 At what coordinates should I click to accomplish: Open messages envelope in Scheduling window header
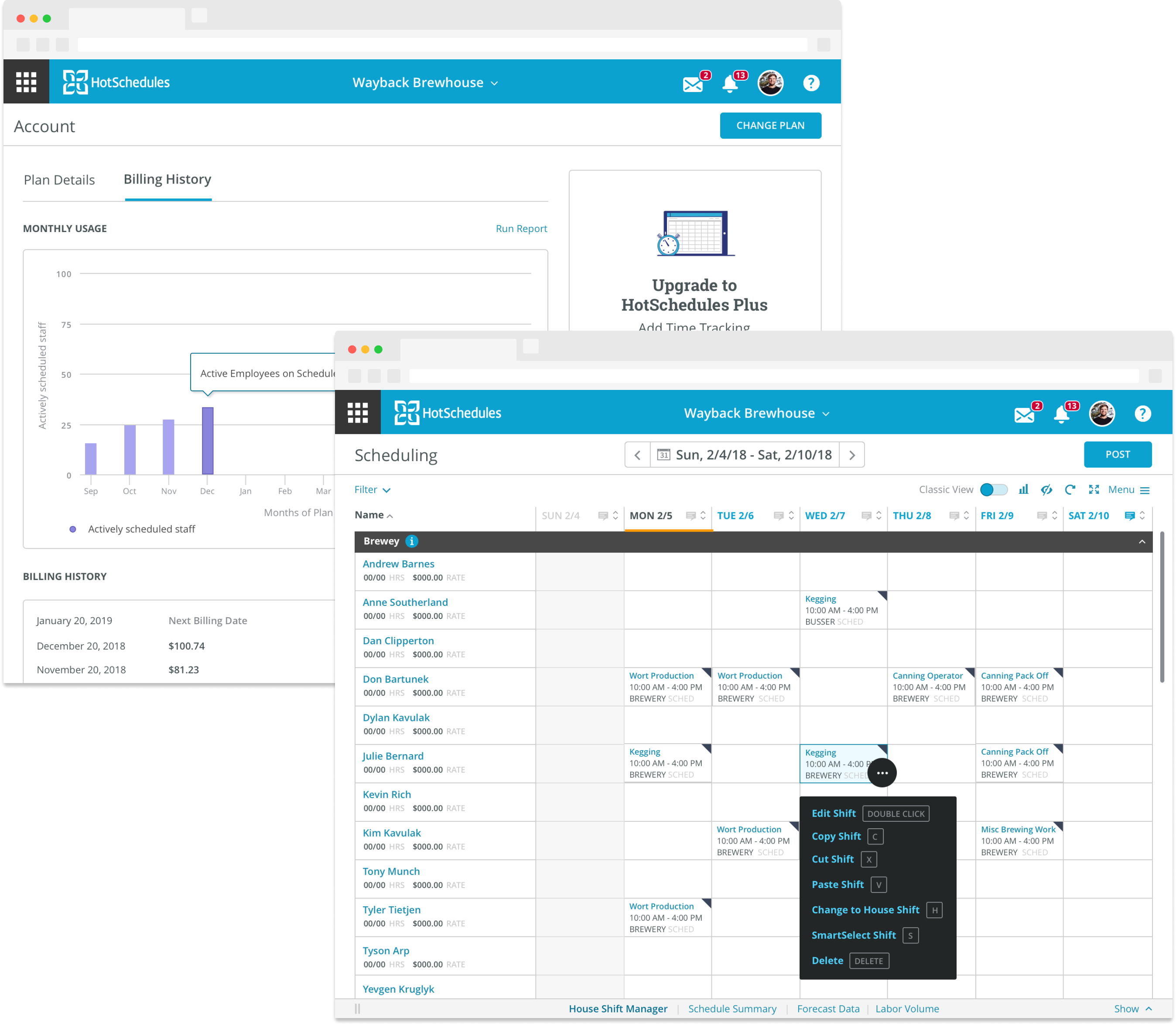(1025, 415)
